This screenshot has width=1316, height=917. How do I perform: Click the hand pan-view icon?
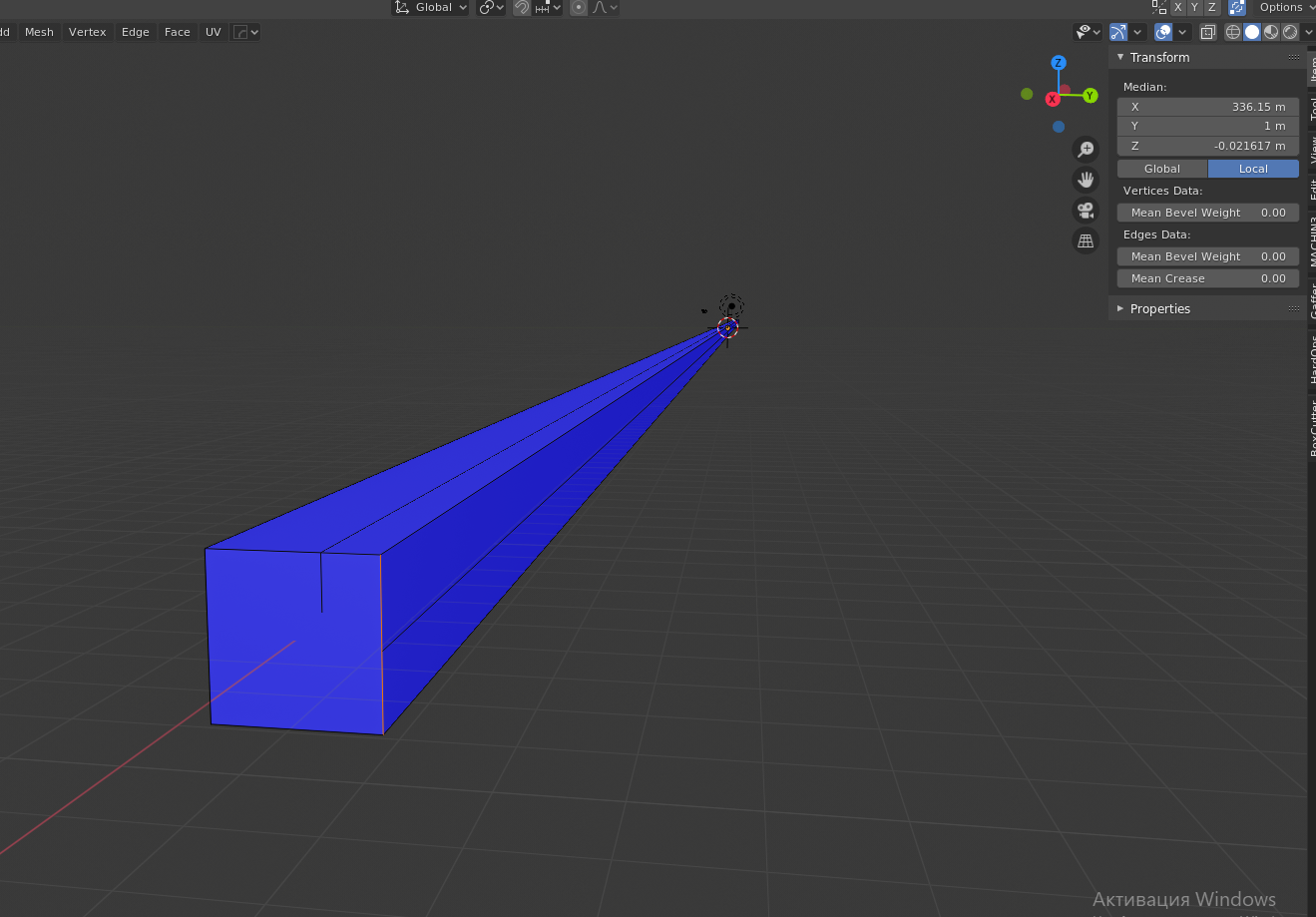pyautogui.click(x=1086, y=181)
